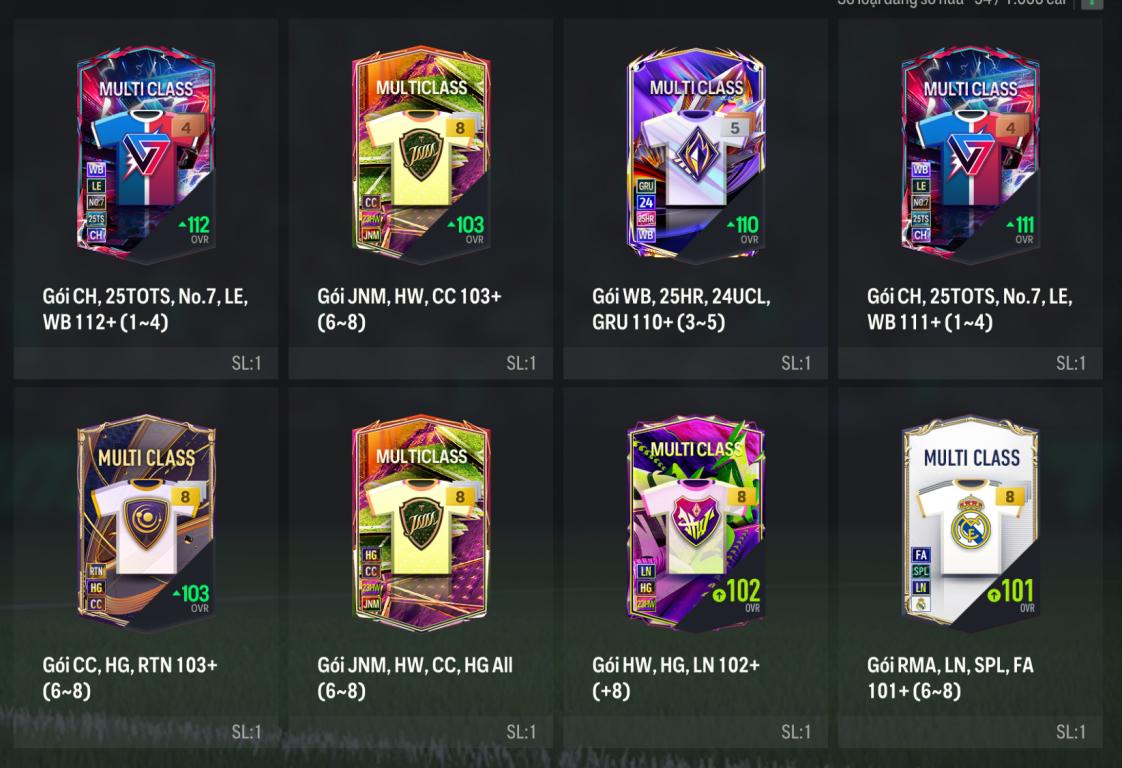Open the CH 25TOTS 112+ pack card

[x=146, y=198]
